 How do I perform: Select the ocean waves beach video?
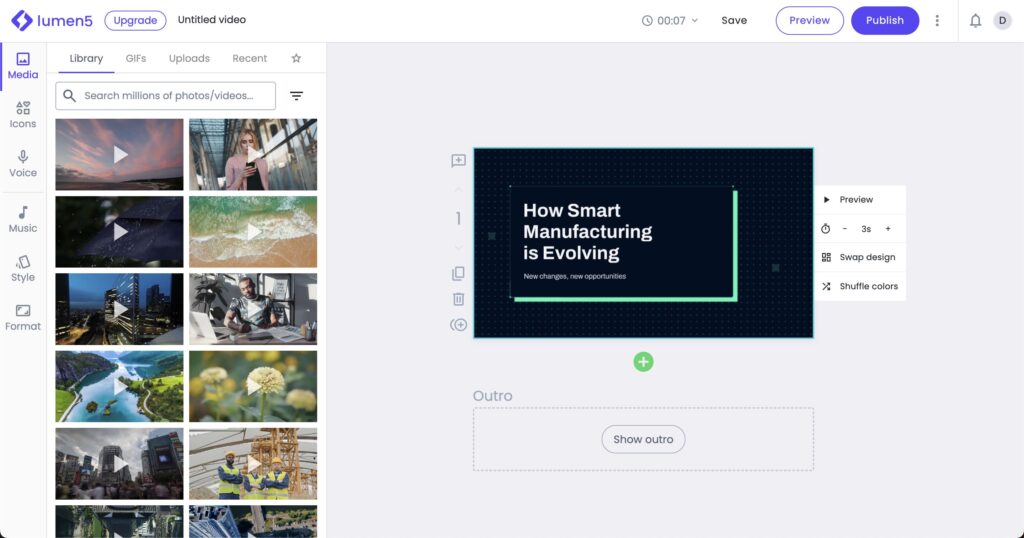[x=253, y=232]
